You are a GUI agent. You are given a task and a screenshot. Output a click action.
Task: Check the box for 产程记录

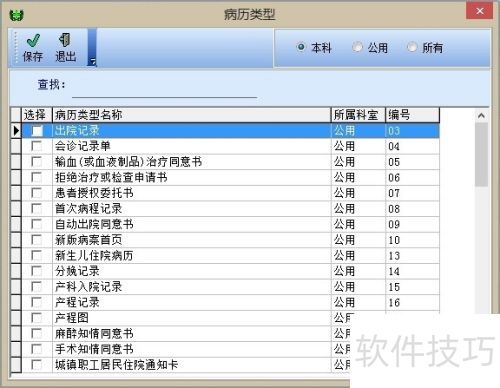(x=36, y=302)
